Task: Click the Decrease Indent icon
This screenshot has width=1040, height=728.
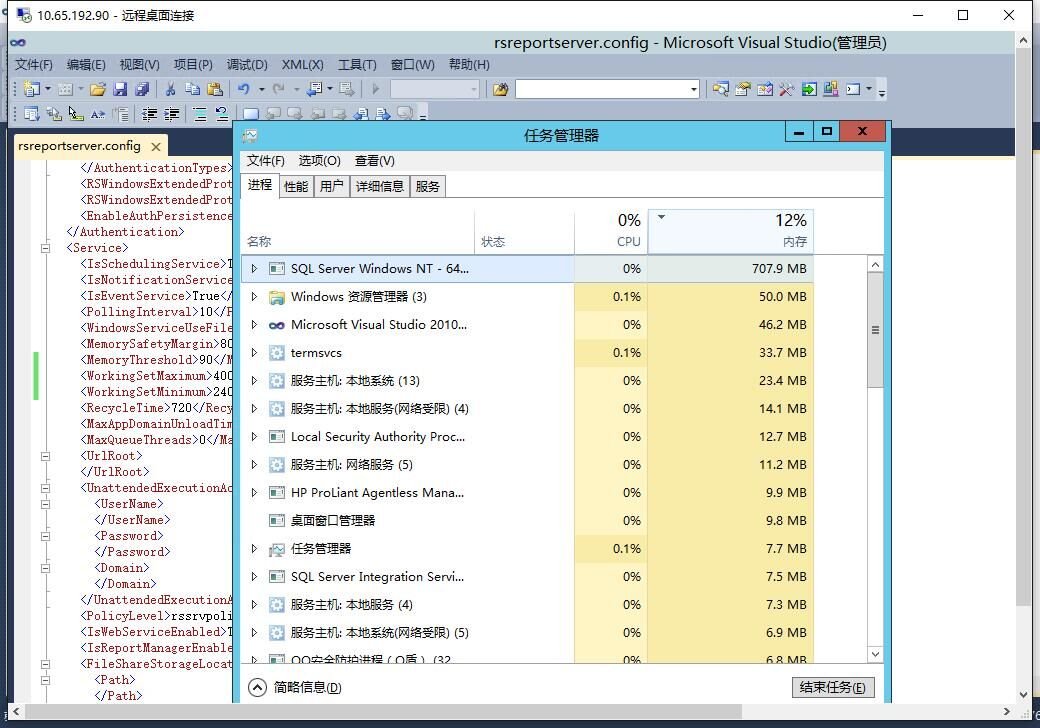Action: 150,113
